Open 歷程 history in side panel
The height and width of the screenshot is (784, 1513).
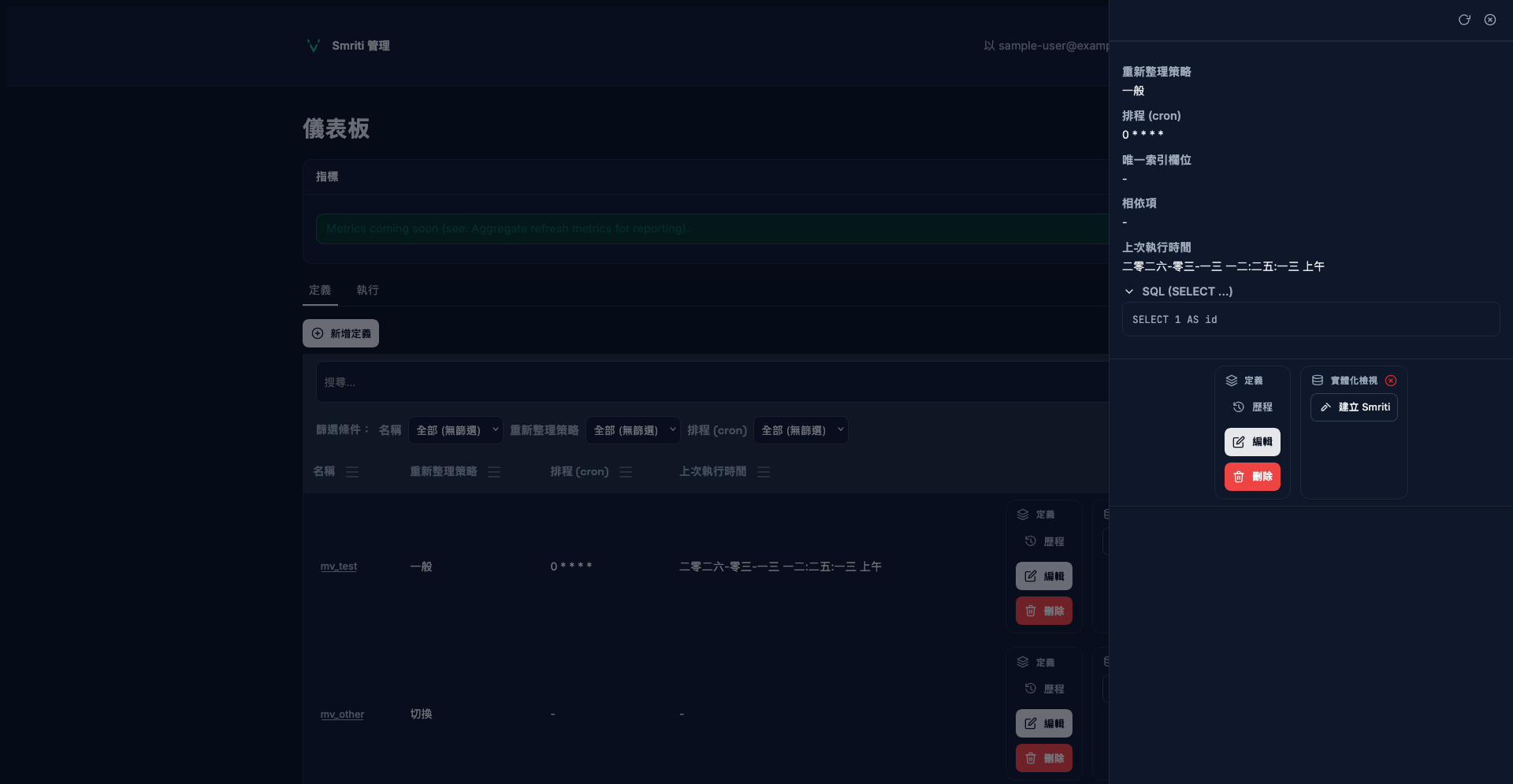point(1252,407)
